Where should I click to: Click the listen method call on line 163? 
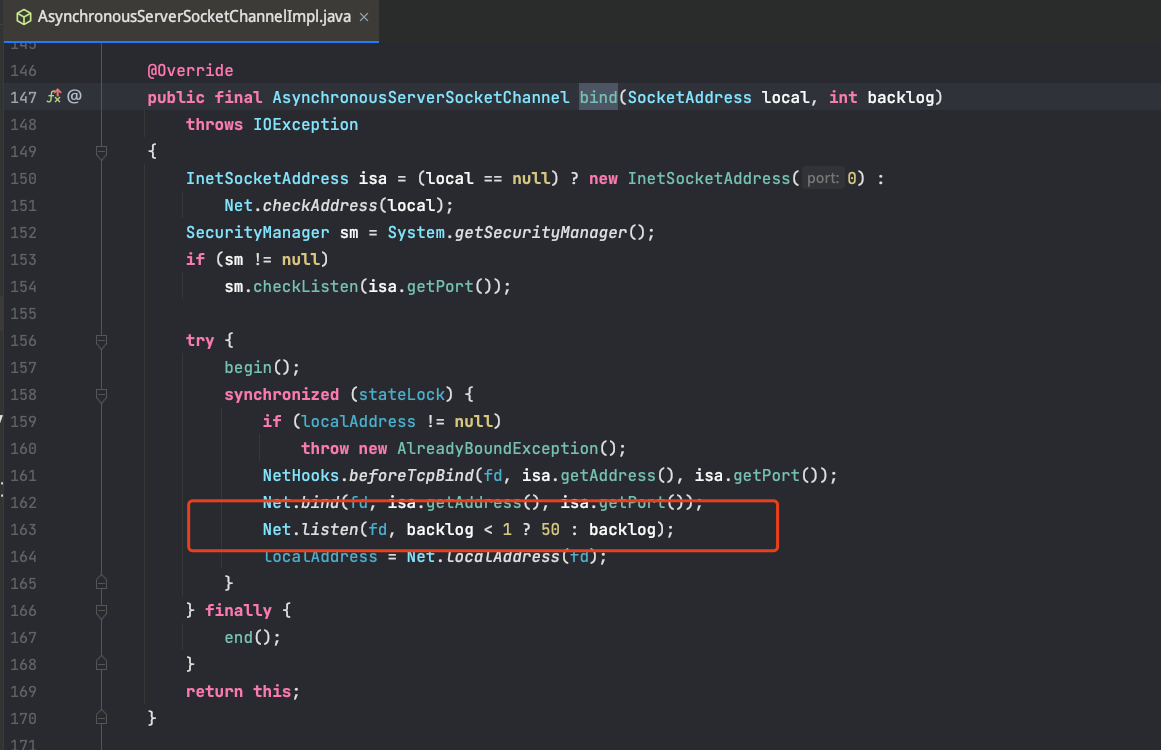[329, 529]
